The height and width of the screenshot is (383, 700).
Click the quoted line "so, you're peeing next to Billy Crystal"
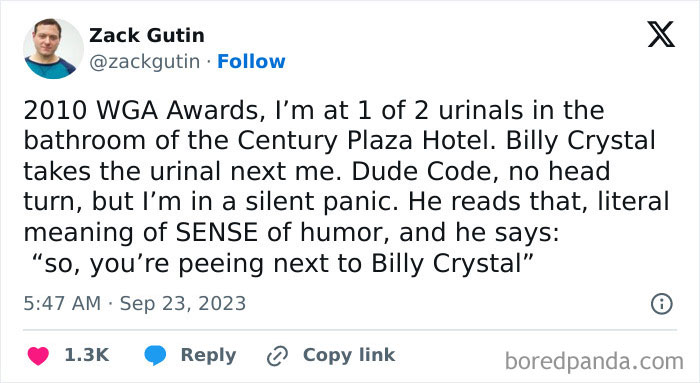pyautogui.click(x=283, y=263)
